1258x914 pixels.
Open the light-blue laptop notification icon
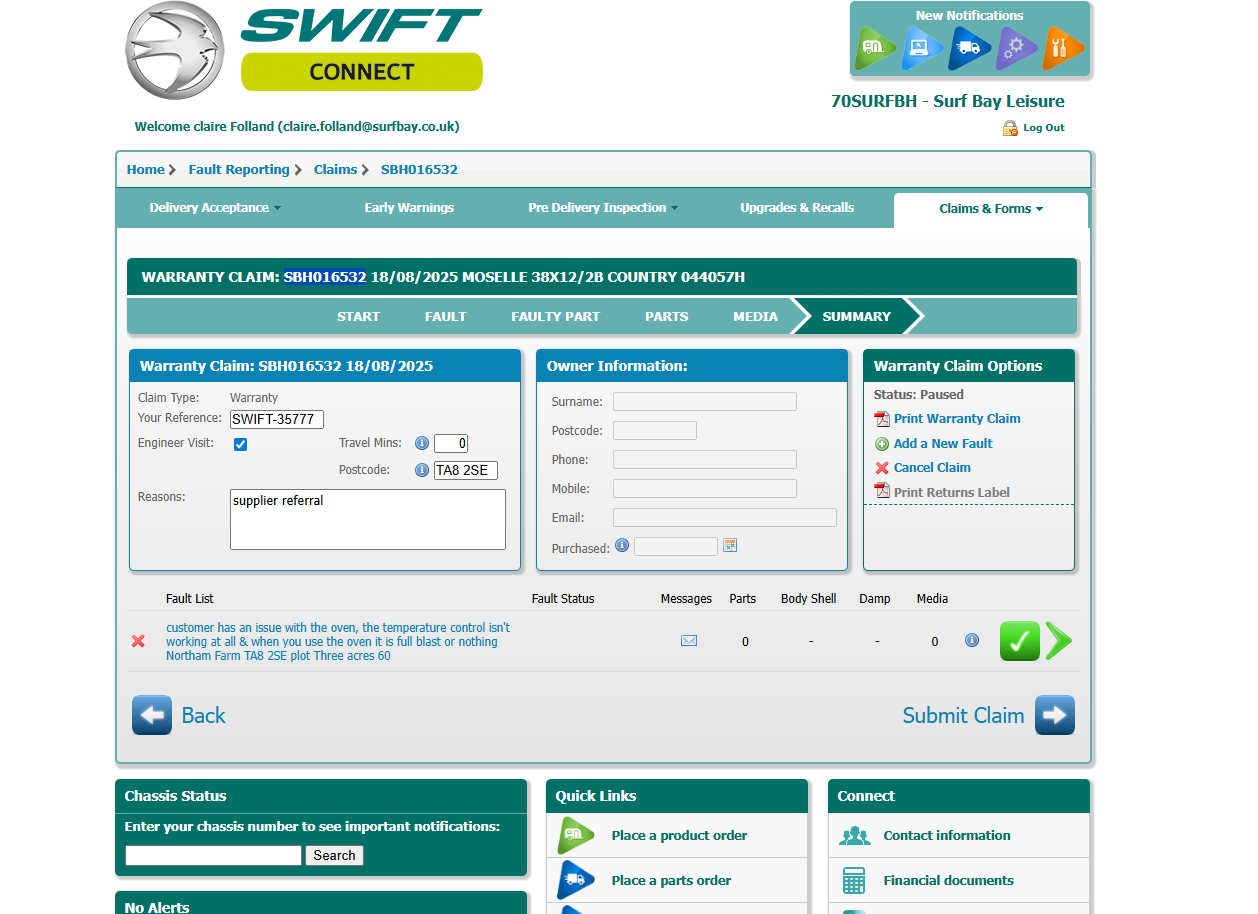point(921,47)
